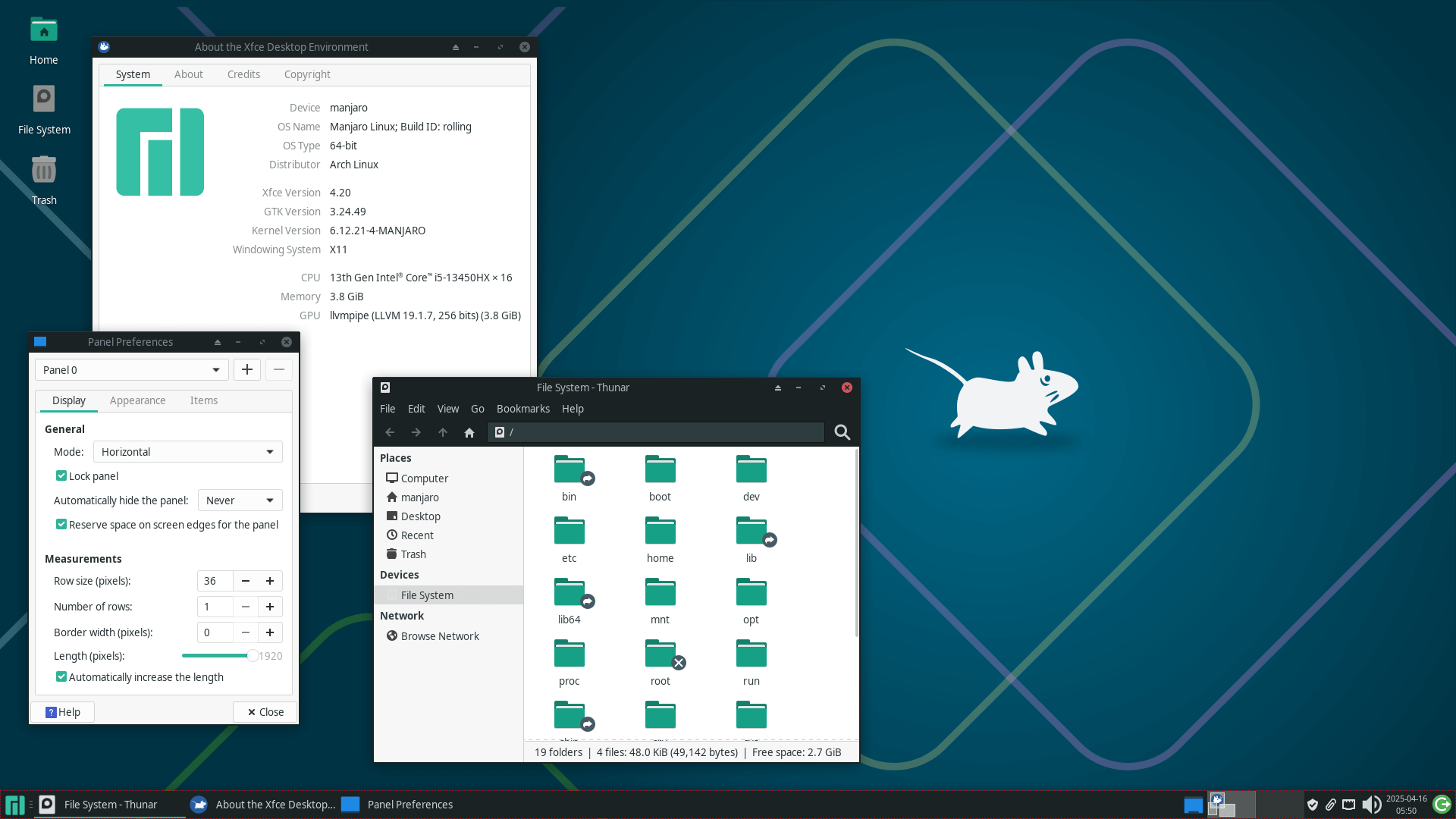
Task: Open the Bookmarks menu in Thunar
Action: [522, 409]
